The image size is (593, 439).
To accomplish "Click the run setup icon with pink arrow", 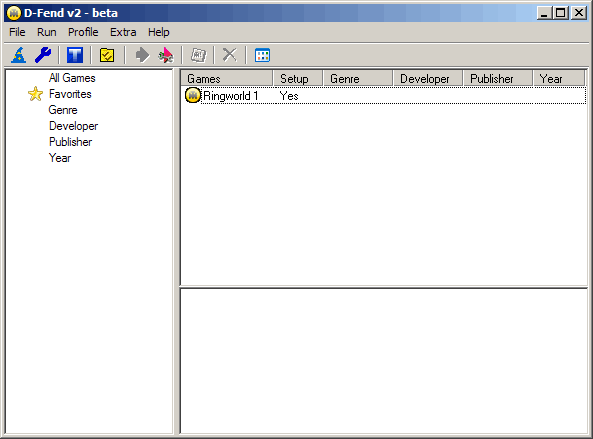I will pos(165,55).
